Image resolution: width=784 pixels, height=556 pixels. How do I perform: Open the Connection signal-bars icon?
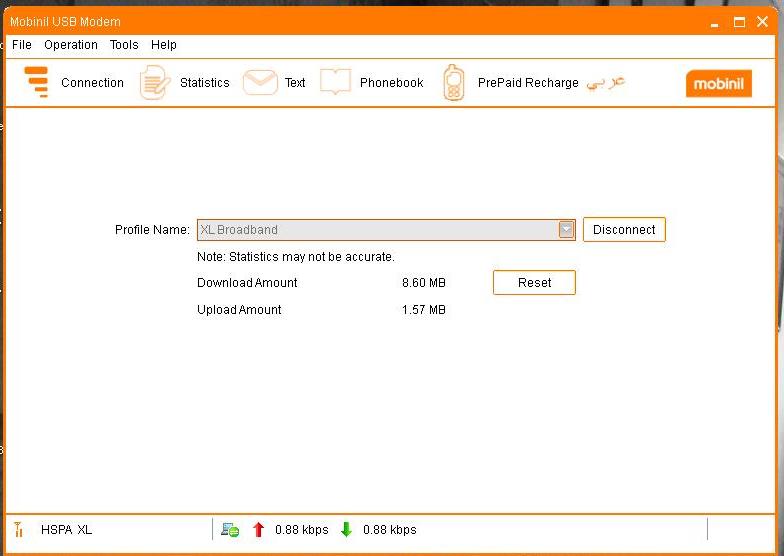point(36,82)
